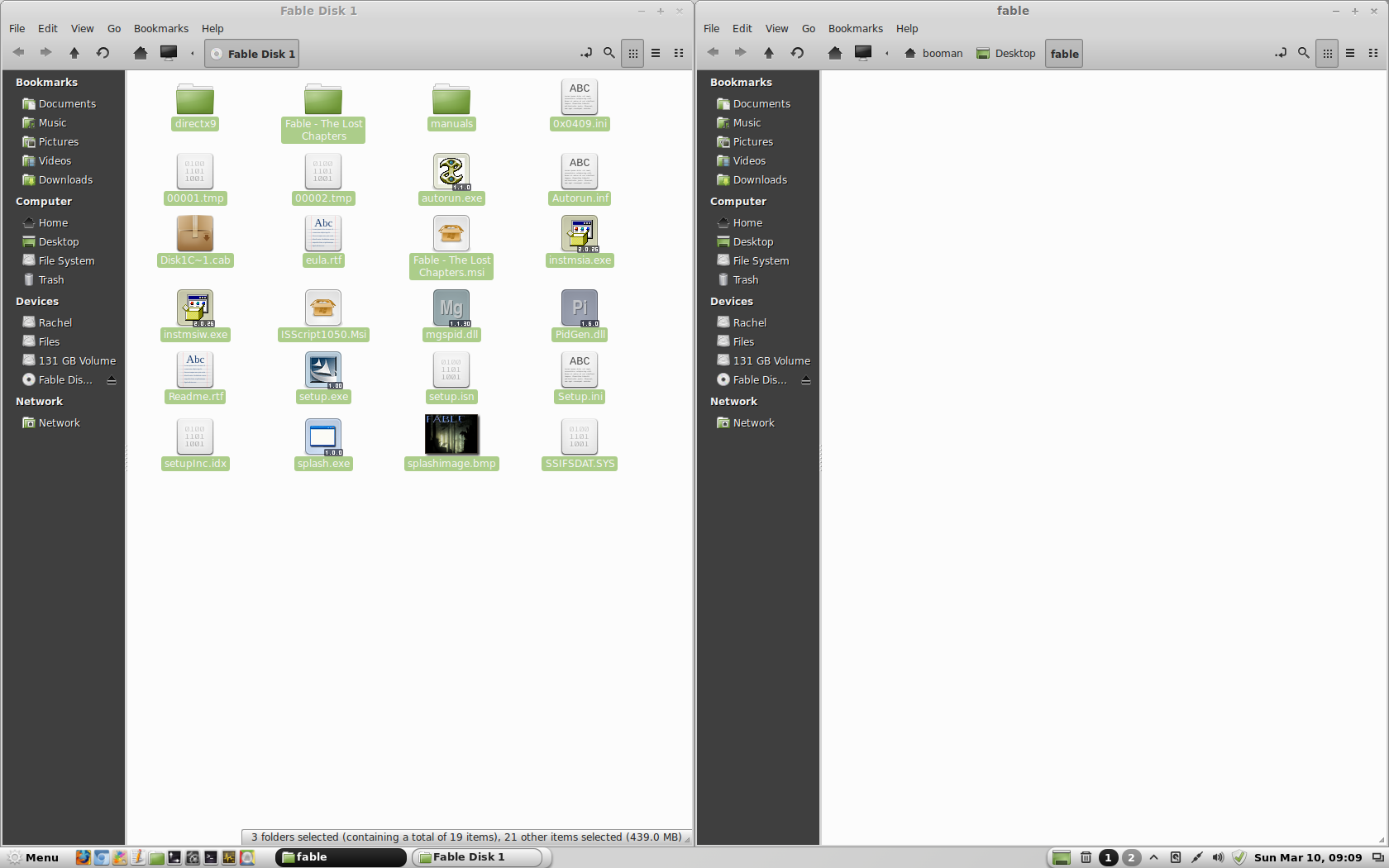Launch Firefox from the panel

[83, 857]
